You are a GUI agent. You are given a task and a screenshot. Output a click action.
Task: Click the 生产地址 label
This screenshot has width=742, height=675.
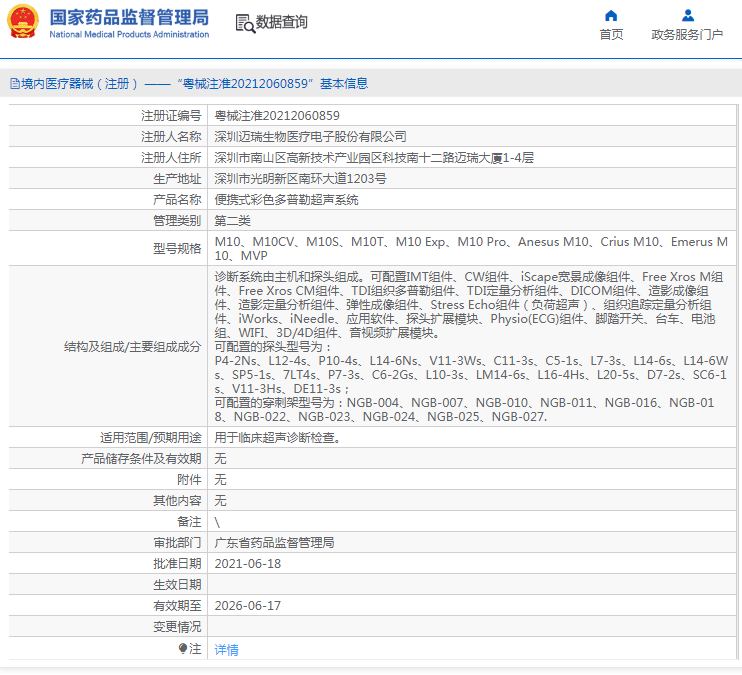tap(177, 178)
